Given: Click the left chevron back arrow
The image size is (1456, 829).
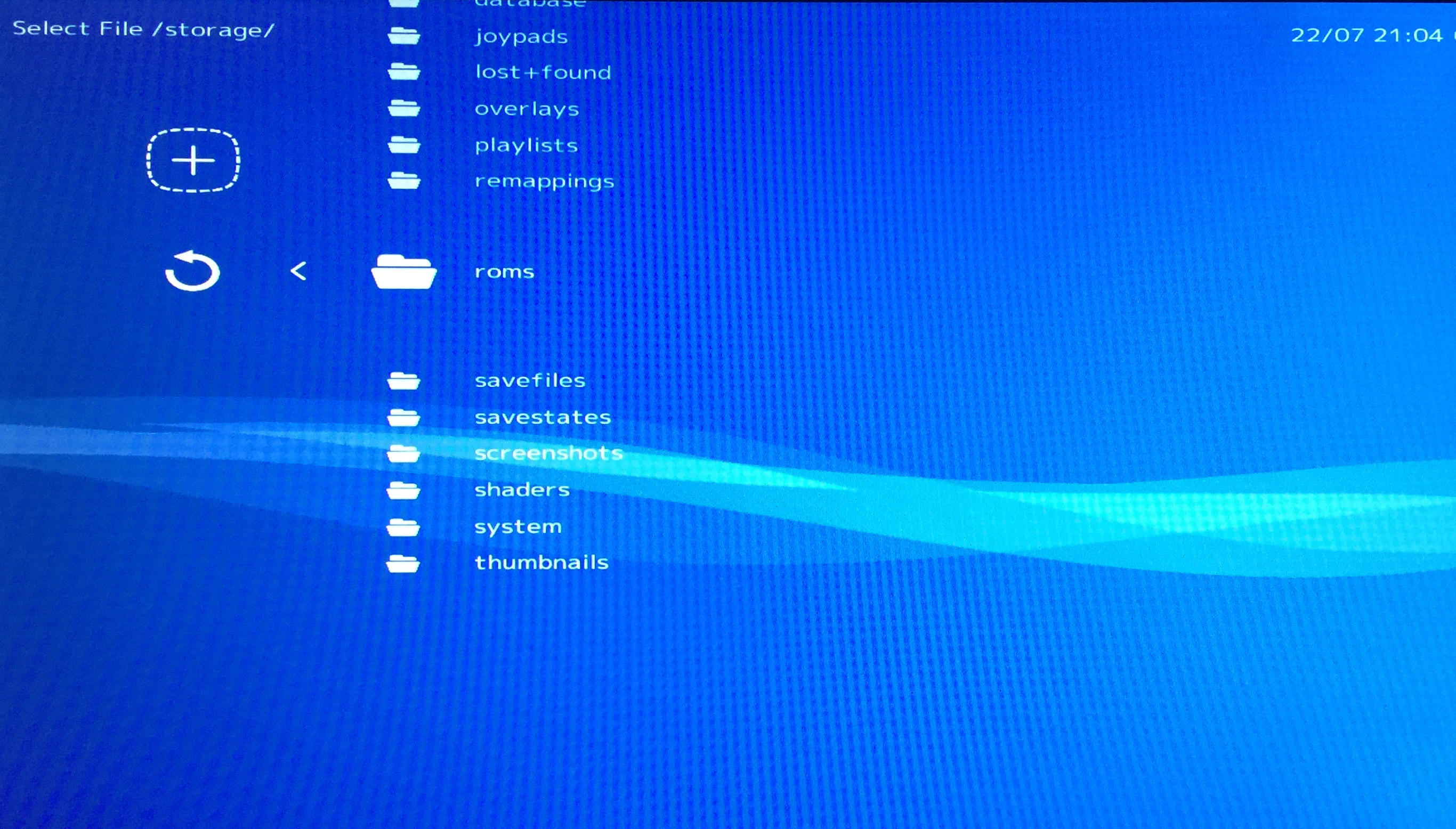Looking at the screenshot, I should [298, 271].
